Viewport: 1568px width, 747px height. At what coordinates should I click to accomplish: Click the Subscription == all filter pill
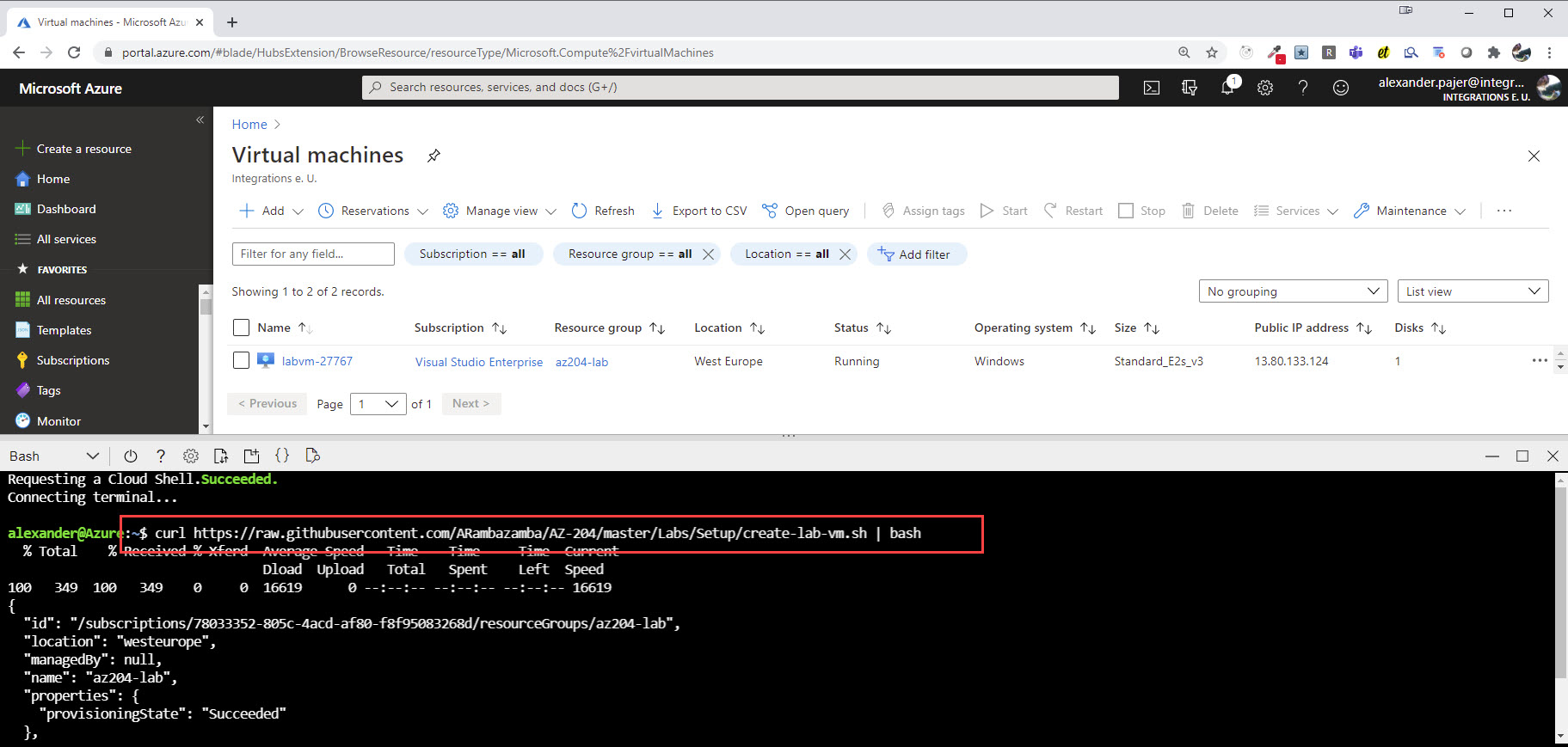pyautogui.click(x=473, y=254)
